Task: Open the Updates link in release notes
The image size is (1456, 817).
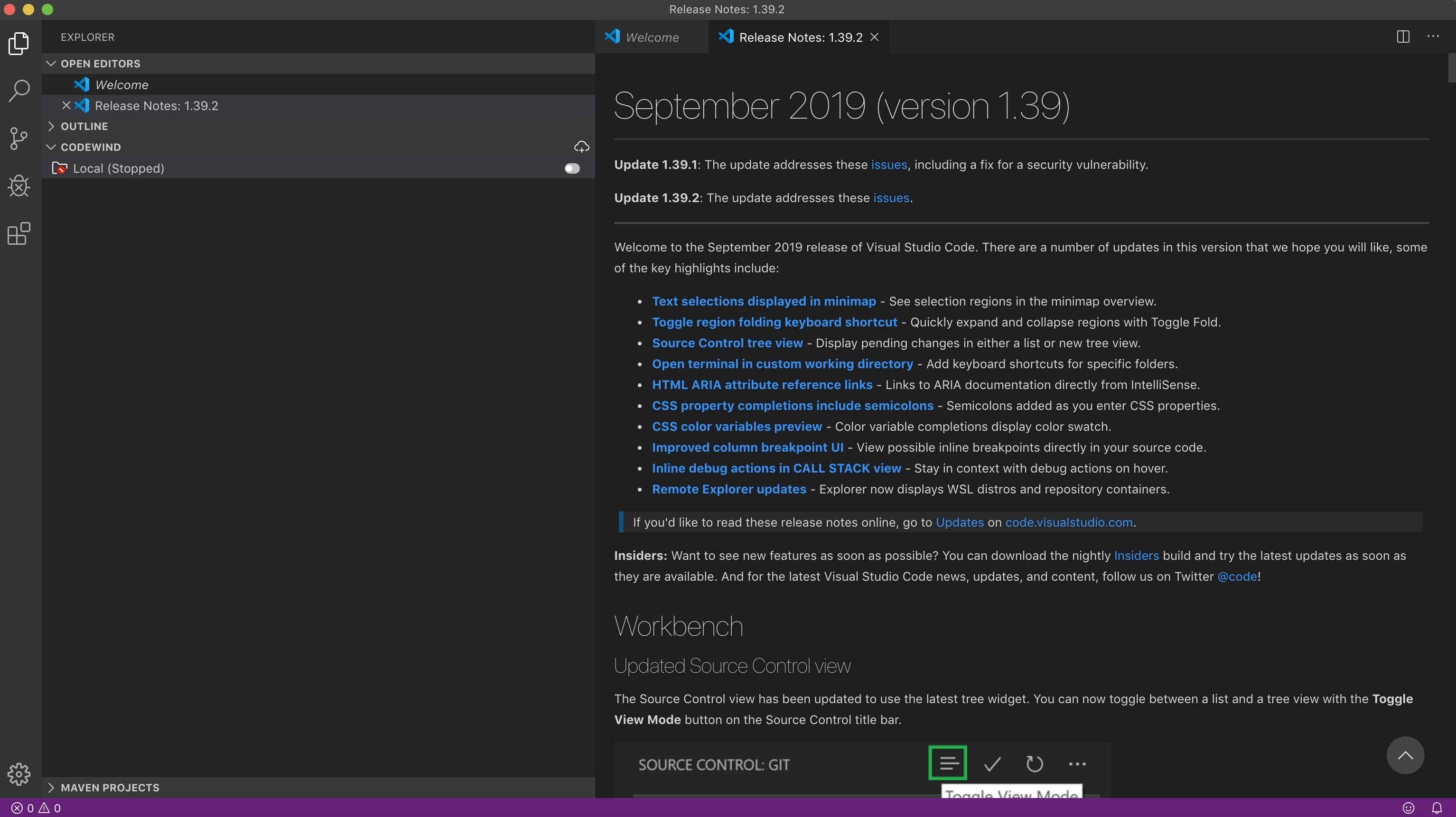Action: [959, 522]
